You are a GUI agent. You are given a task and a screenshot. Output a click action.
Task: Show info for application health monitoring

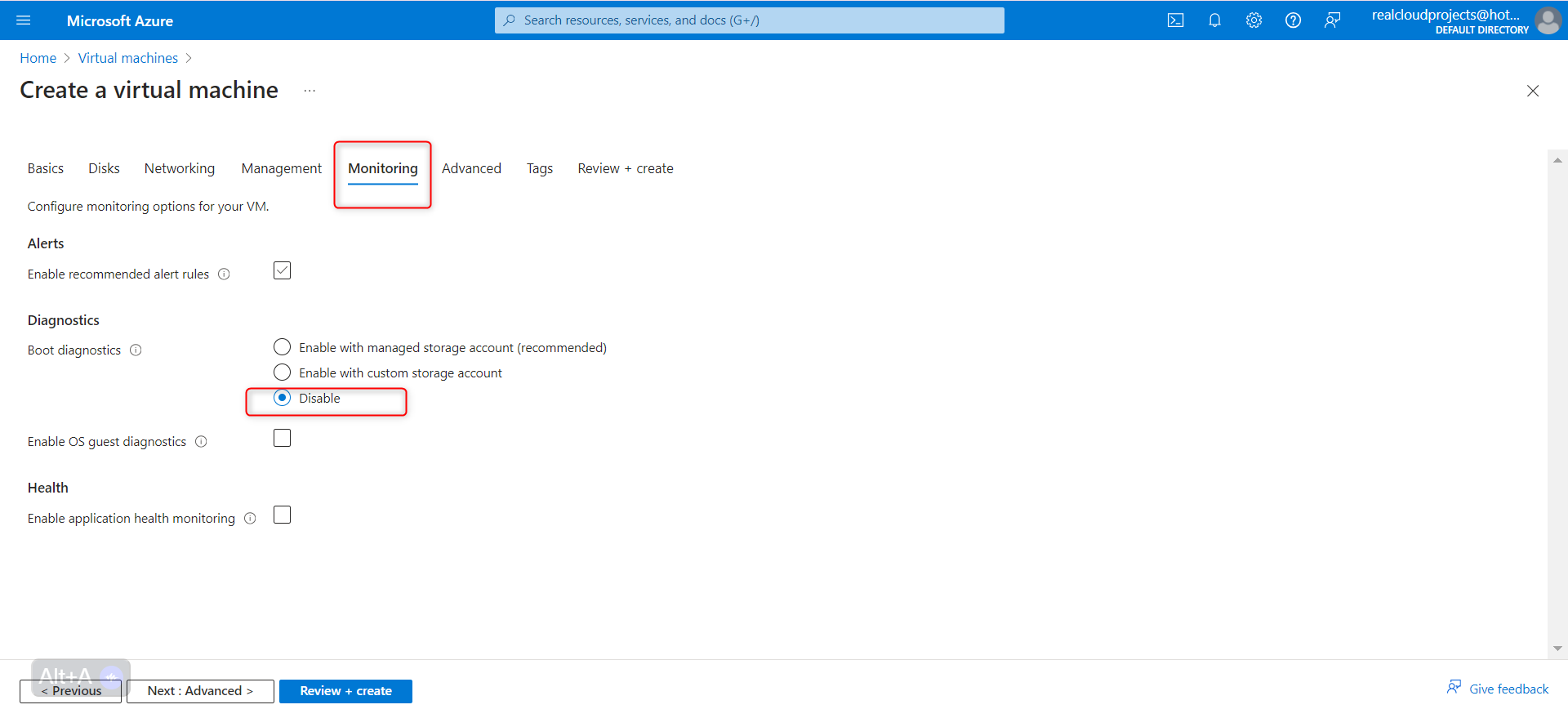pos(250,519)
